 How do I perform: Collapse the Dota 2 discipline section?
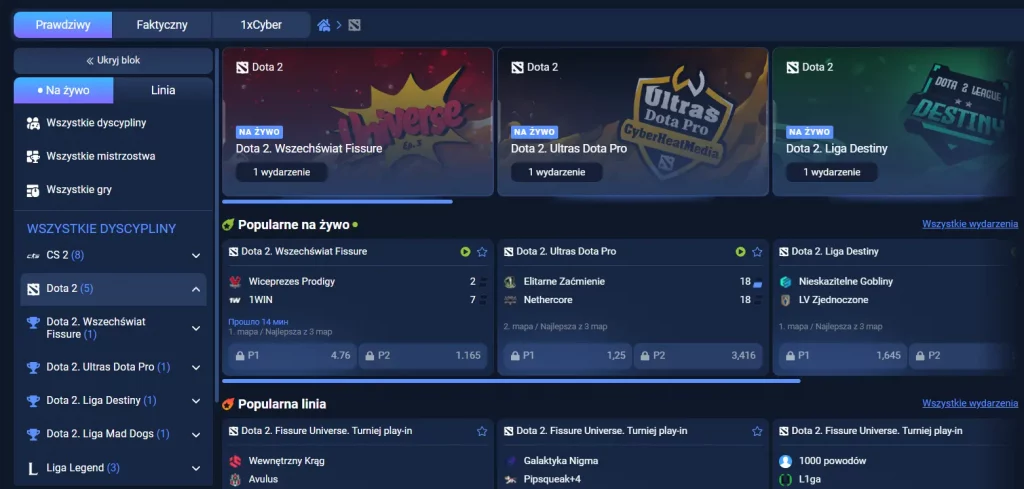[196, 289]
